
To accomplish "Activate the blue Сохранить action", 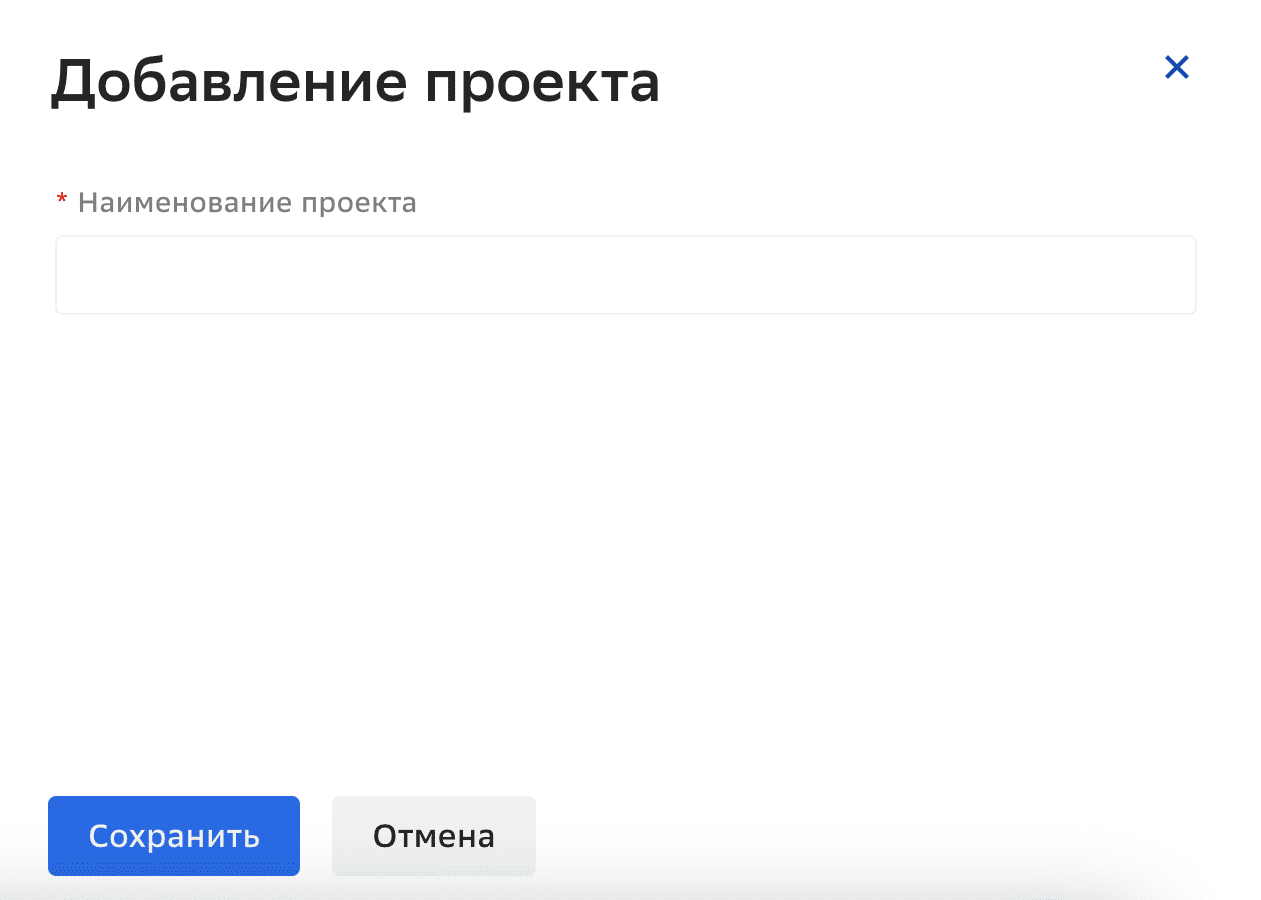I will pos(173,836).
